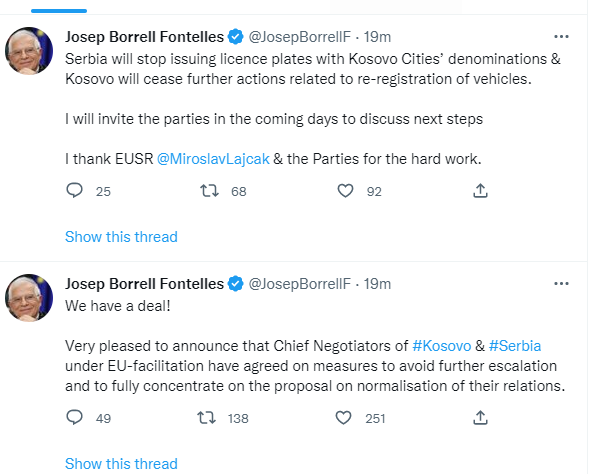Open the #Kosovo hashtag
This screenshot has width=601, height=474.
click(442, 346)
